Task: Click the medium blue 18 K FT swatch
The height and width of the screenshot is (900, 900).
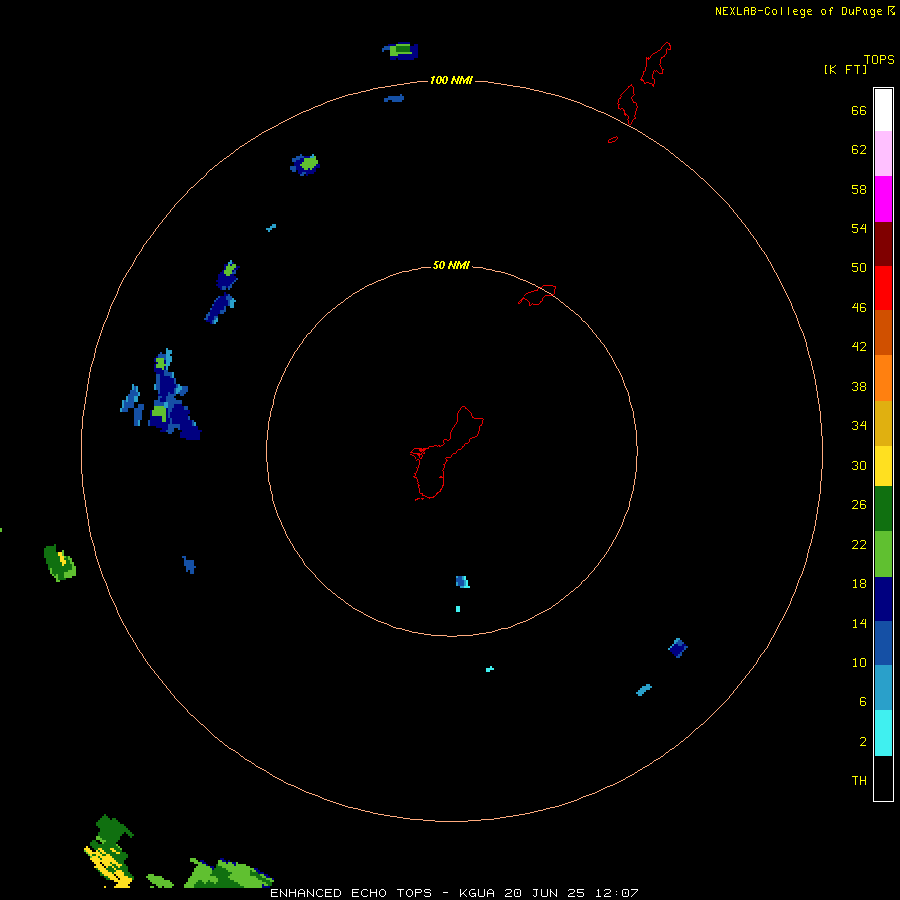Action: tap(883, 643)
